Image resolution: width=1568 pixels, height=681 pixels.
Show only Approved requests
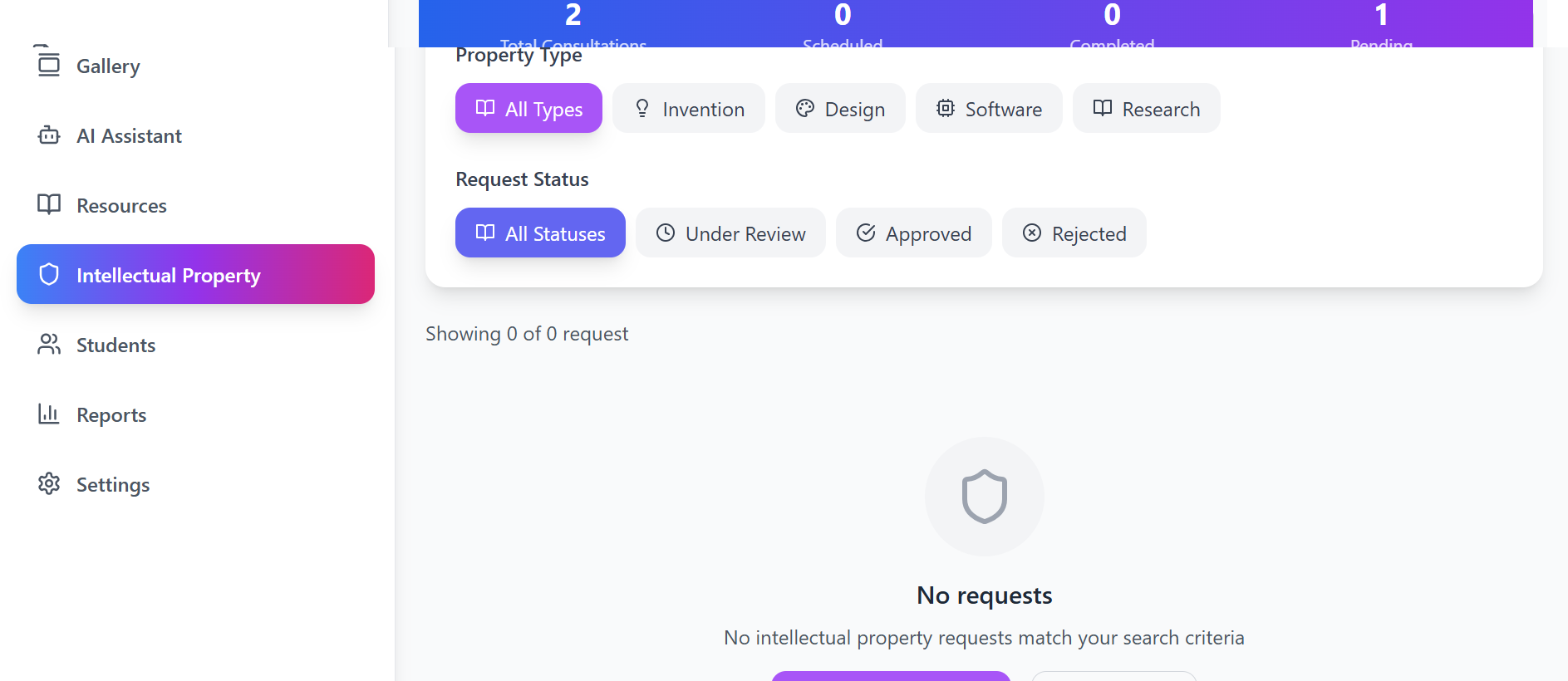click(x=914, y=233)
